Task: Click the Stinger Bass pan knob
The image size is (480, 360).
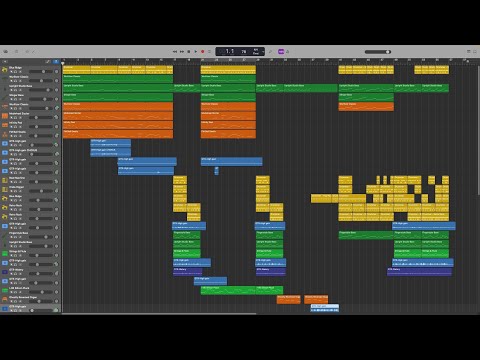Action: point(56,99)
